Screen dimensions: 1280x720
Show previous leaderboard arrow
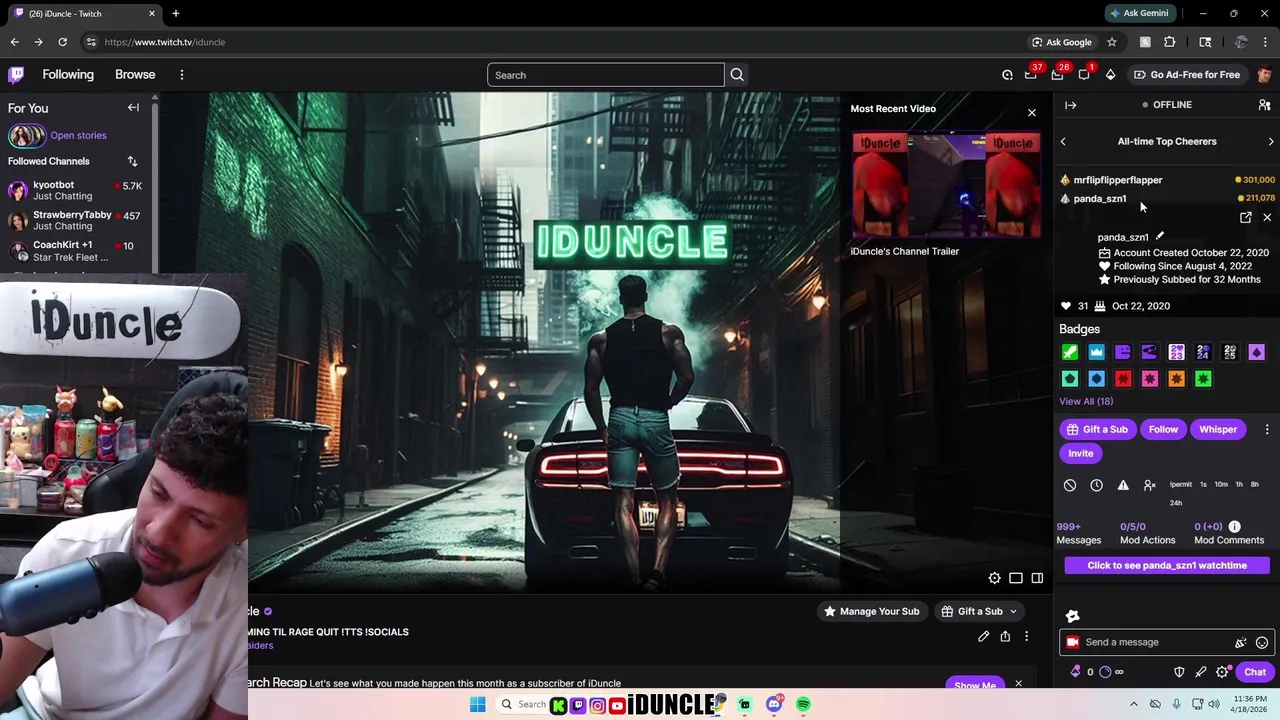1063,142
